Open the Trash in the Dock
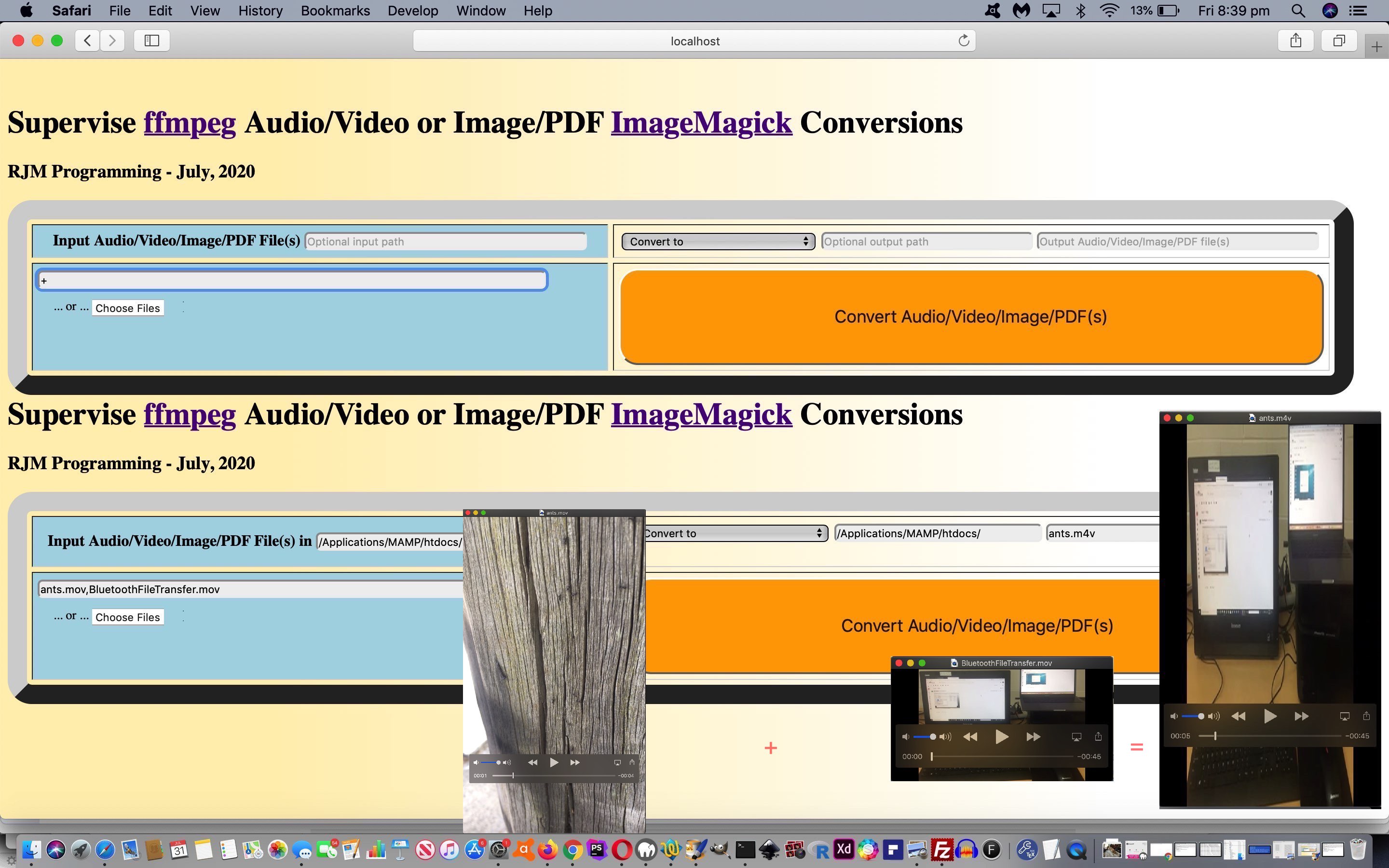Image resolution: width=1389 pixels, height=868 pixels. tap(1358, 850)
